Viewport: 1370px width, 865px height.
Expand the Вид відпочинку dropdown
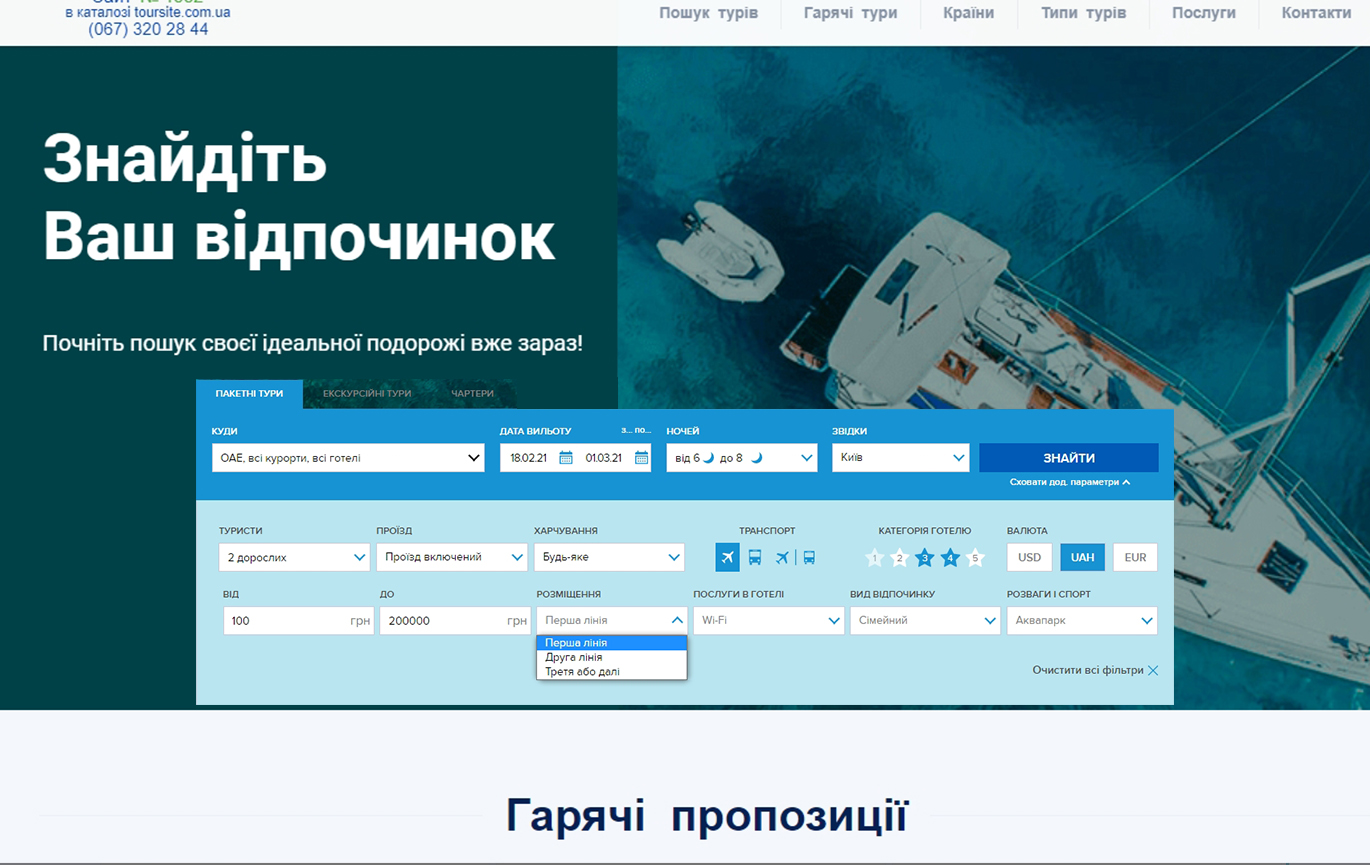click(x=925, y=620)
